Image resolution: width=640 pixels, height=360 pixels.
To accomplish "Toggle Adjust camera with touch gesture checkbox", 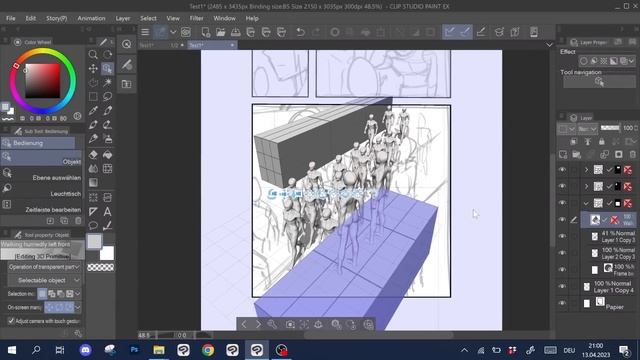I will (11, 321).
